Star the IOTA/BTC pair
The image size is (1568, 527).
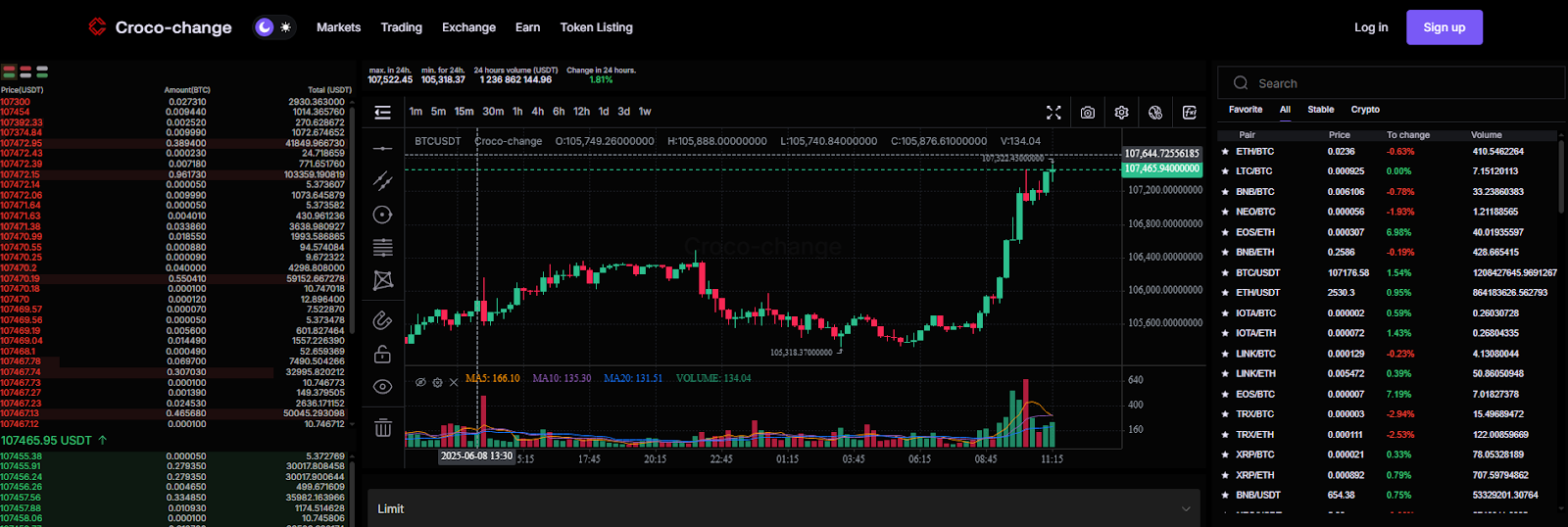[x=1225, y=313]
